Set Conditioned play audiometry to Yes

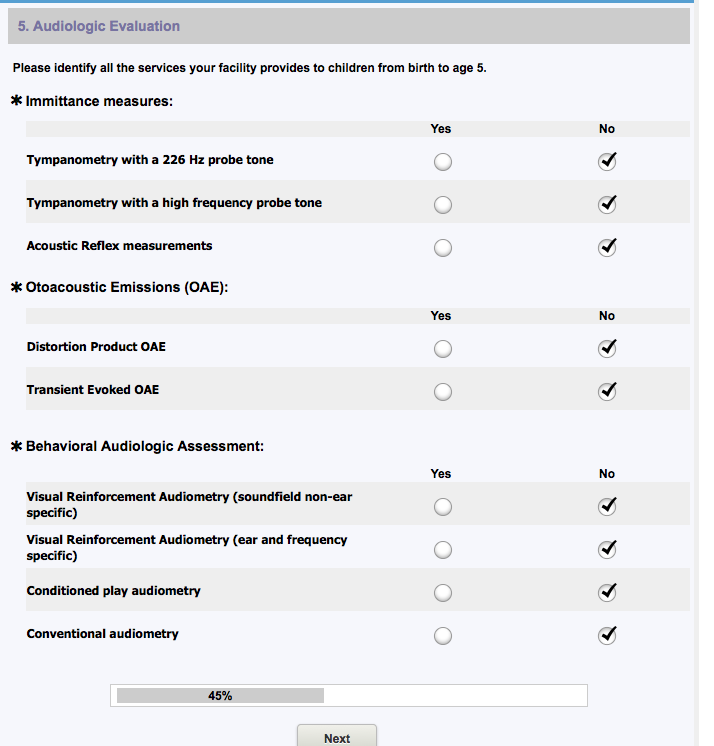[443, 593]
